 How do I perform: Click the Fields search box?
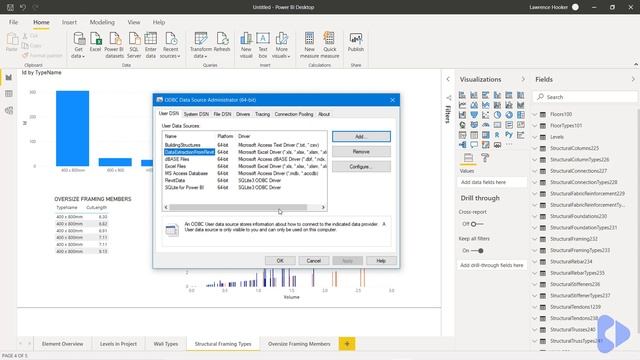click(x=585, y=97)
